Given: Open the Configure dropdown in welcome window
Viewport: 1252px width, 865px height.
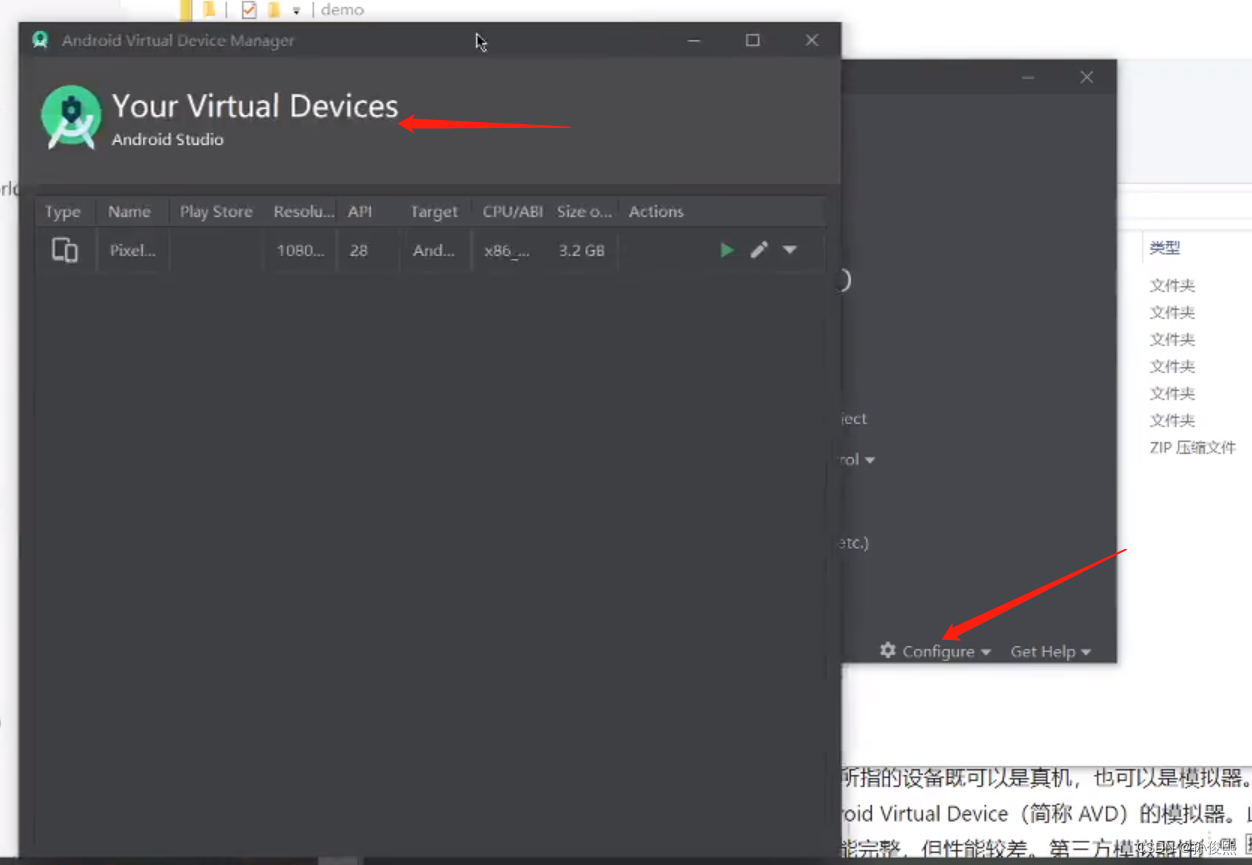Looking at the screenshot, I should click(936, 651).
